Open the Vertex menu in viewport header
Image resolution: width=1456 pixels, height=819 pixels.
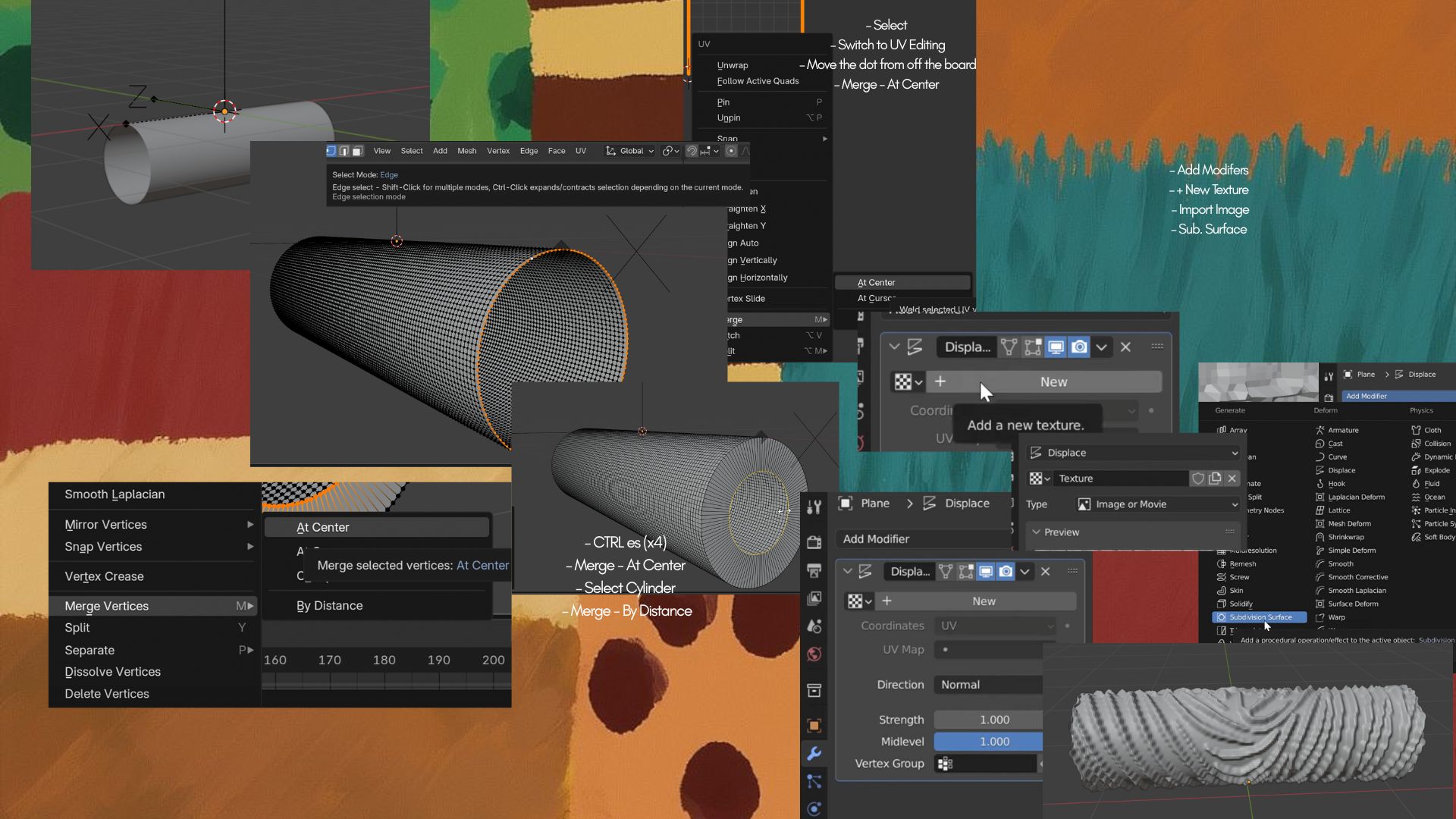click(x=497, y=151)
